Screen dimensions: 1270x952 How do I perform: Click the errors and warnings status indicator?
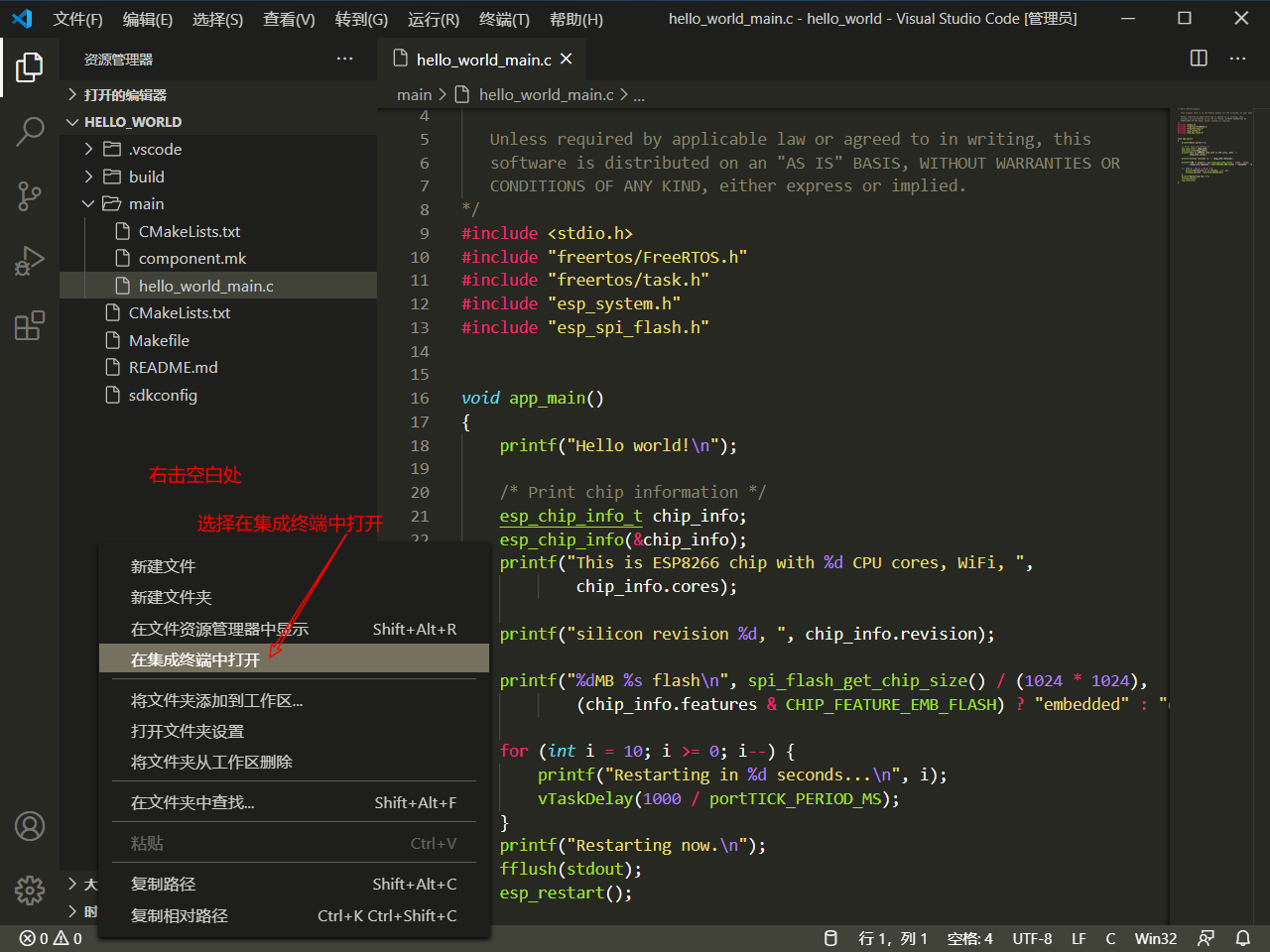click(x=51, y=938)
